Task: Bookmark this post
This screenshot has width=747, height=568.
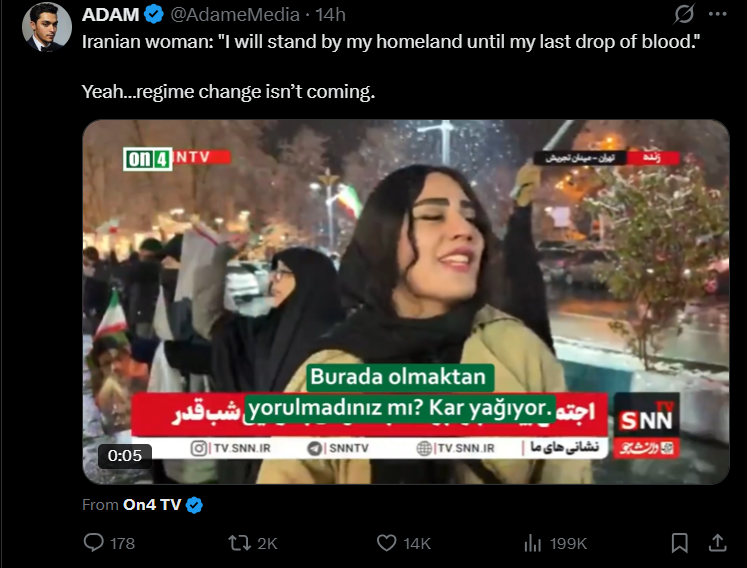Action: [679, 543]
